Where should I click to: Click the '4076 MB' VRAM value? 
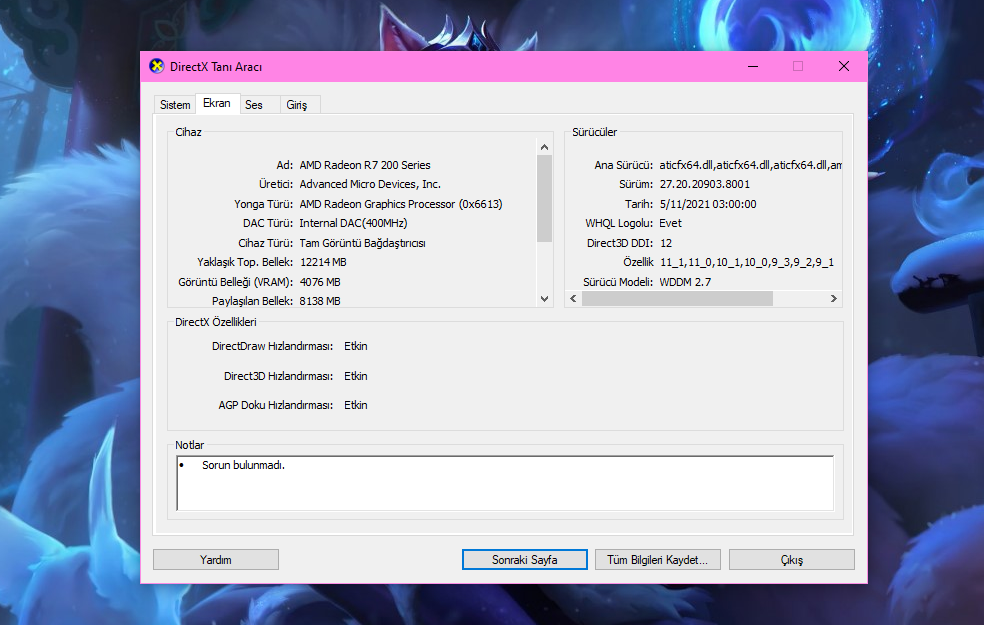pos(320,282)
